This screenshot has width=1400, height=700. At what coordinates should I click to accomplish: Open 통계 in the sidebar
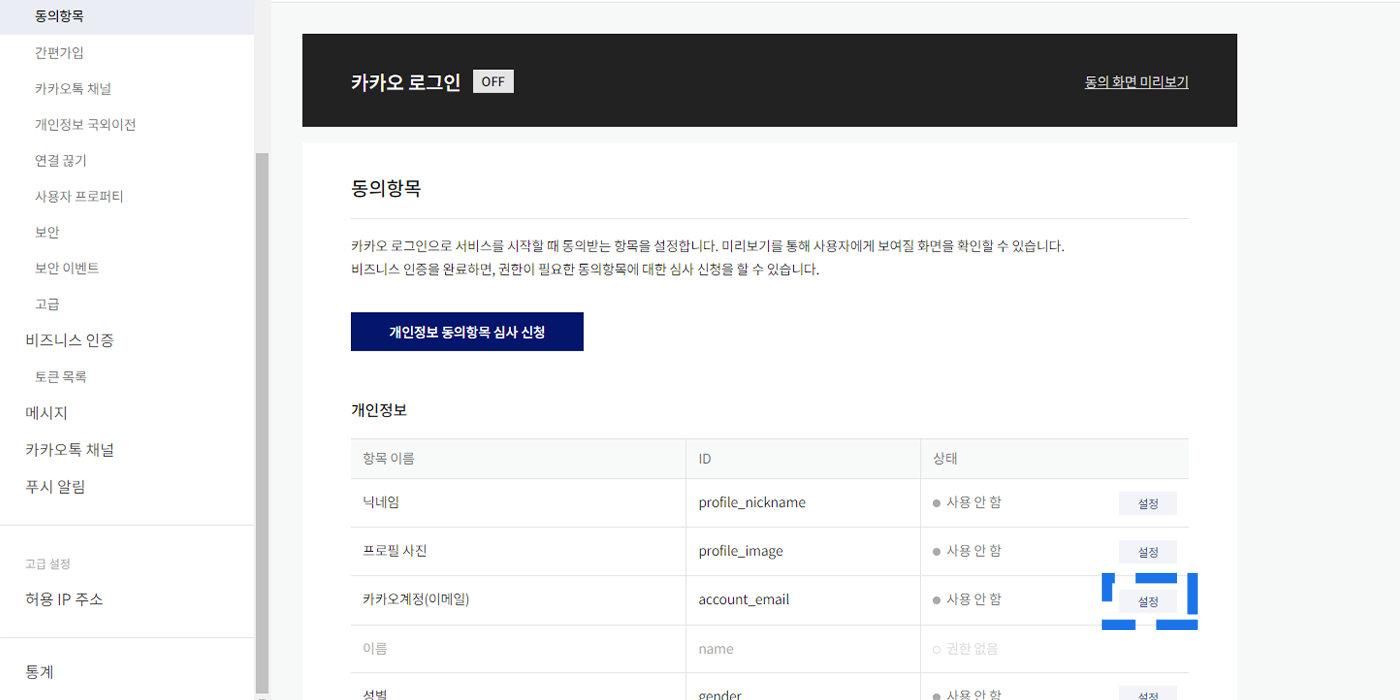point(39,672)
